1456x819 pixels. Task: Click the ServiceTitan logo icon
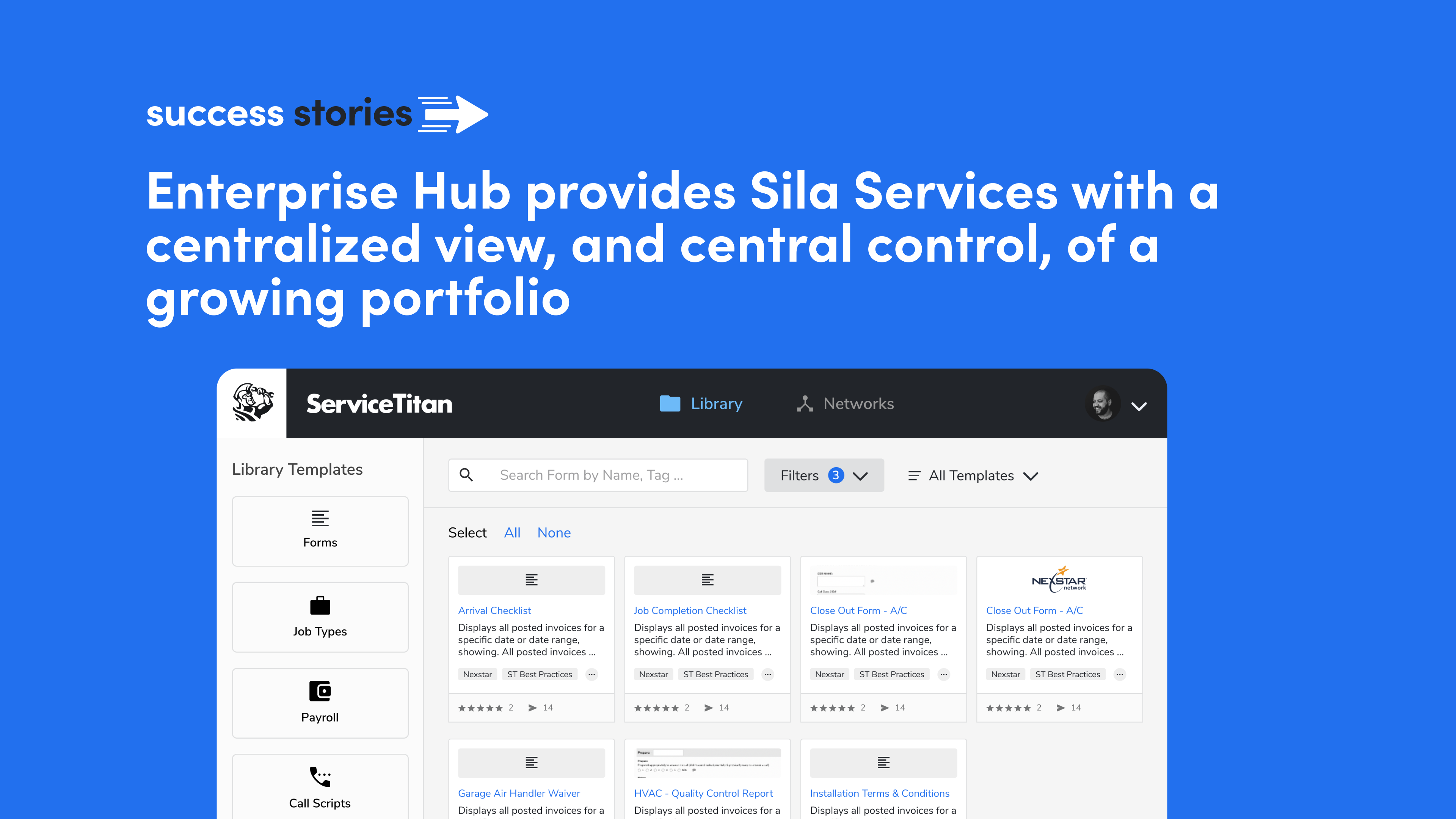pos(253,403)
